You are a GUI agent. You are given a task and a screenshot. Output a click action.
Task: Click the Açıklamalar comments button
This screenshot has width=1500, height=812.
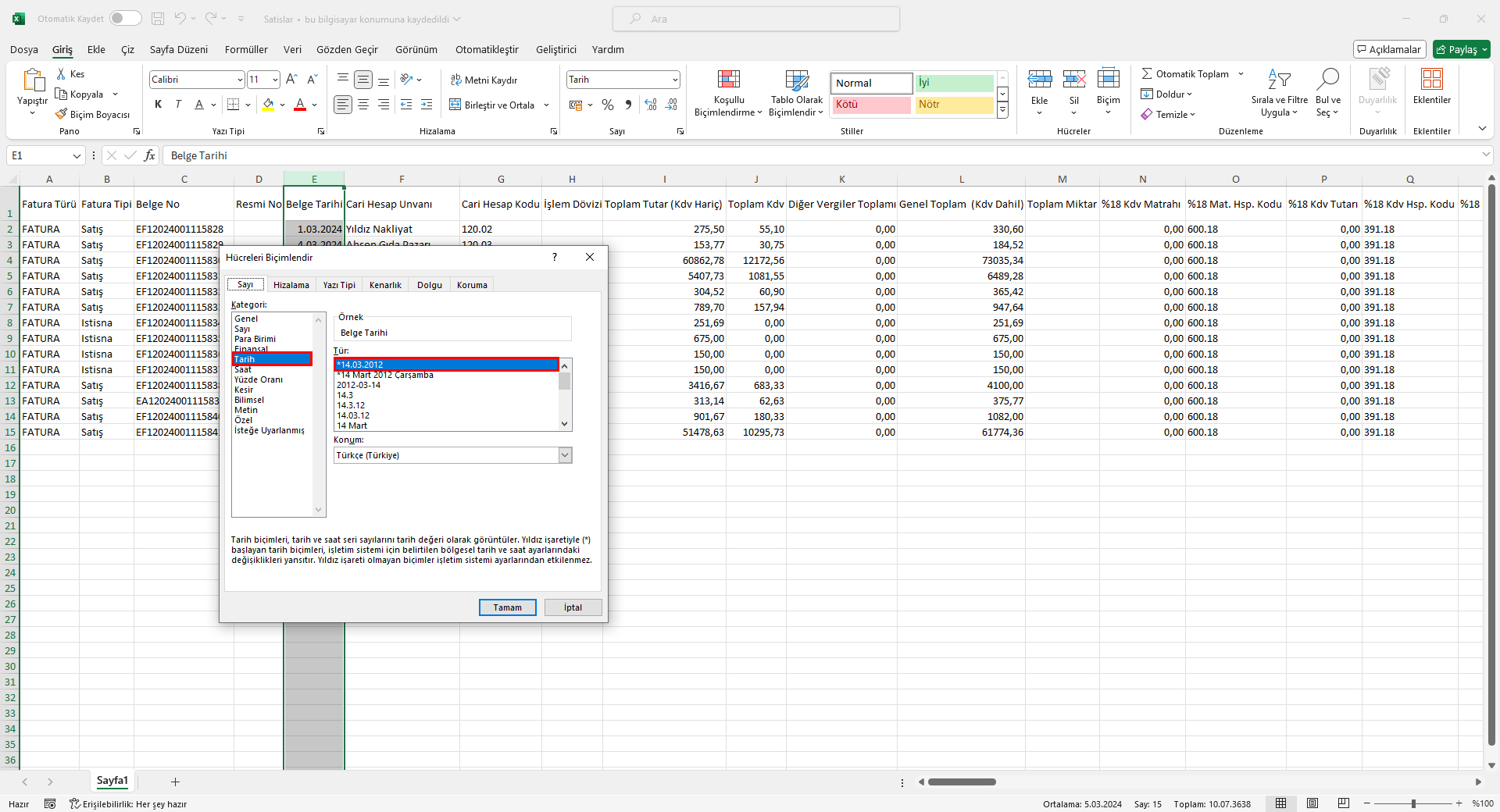(1389, 49)
